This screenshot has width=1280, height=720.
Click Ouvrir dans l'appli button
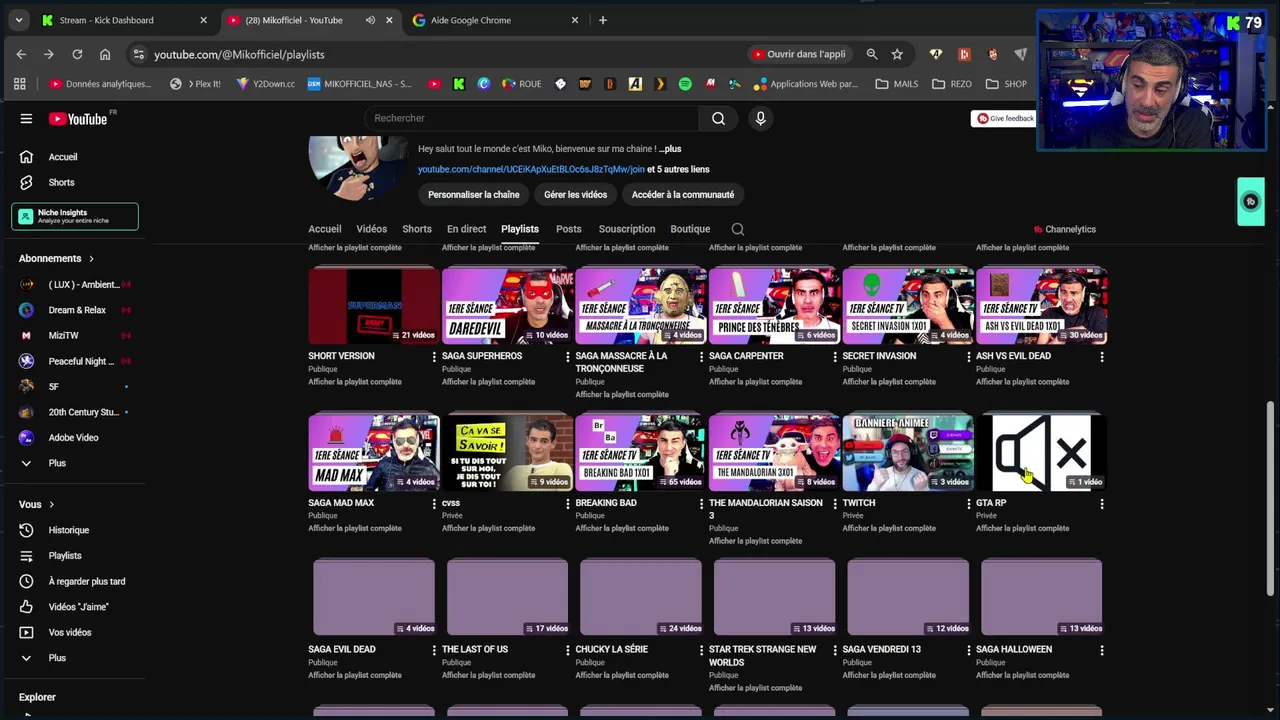(799, 54)
